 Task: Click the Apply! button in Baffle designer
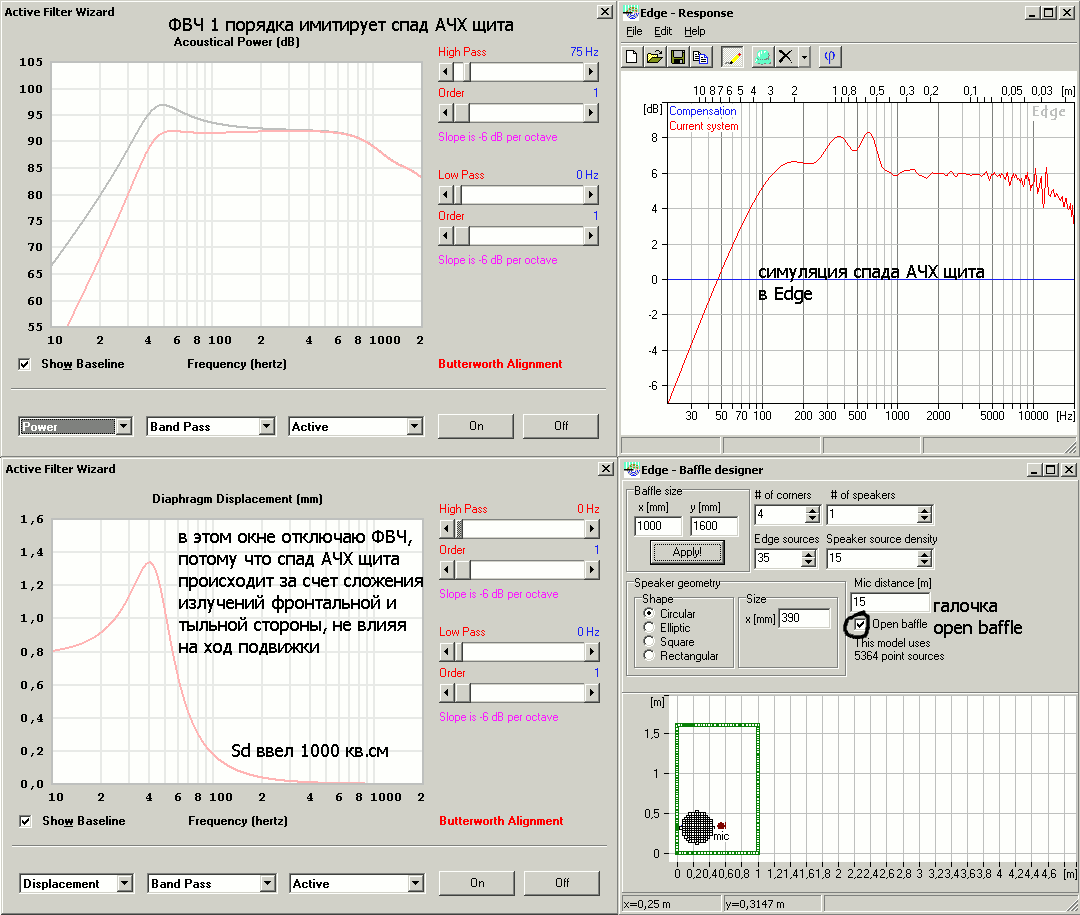coord(687,551)
